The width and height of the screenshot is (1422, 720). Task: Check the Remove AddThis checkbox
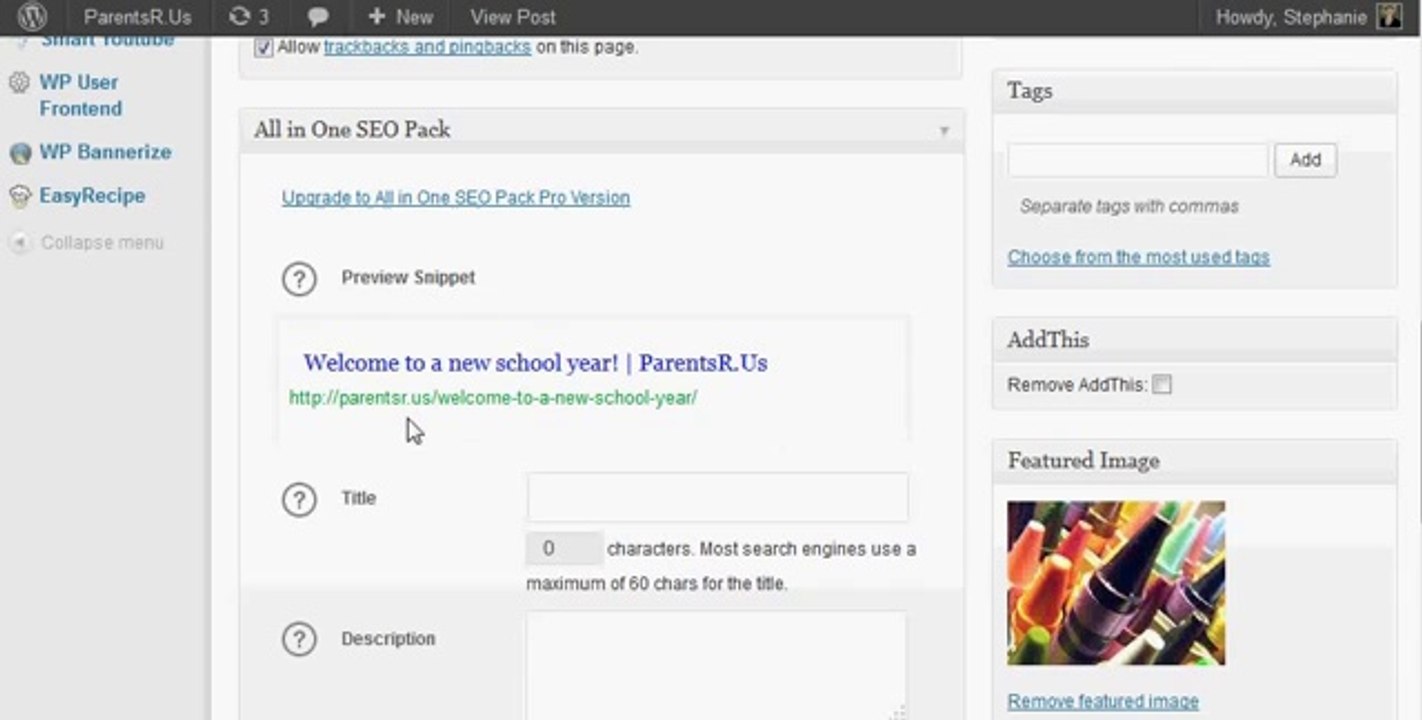[x=1161, y=385]
